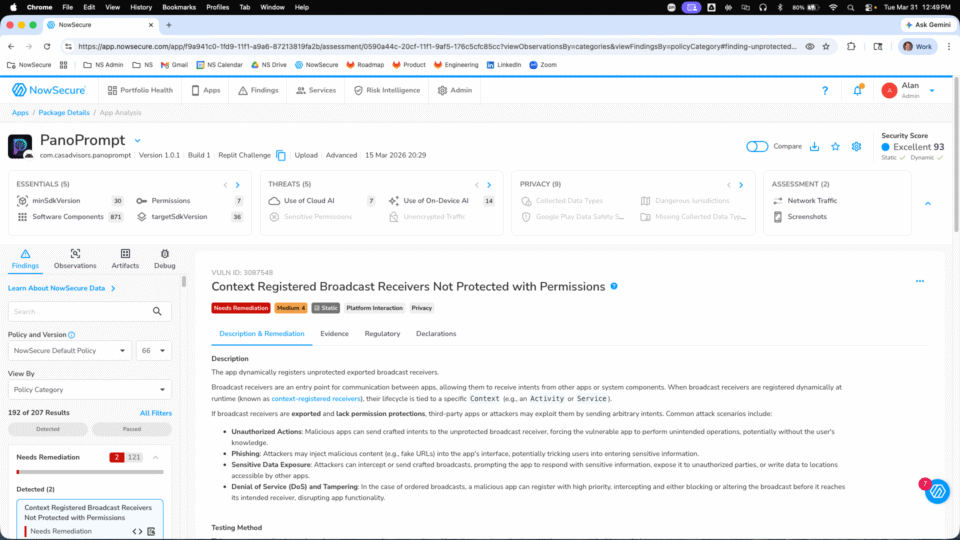960x540 pixels.
Task: Copy the Replit Challenge clipboard icon
Action: tap(280, 156)
